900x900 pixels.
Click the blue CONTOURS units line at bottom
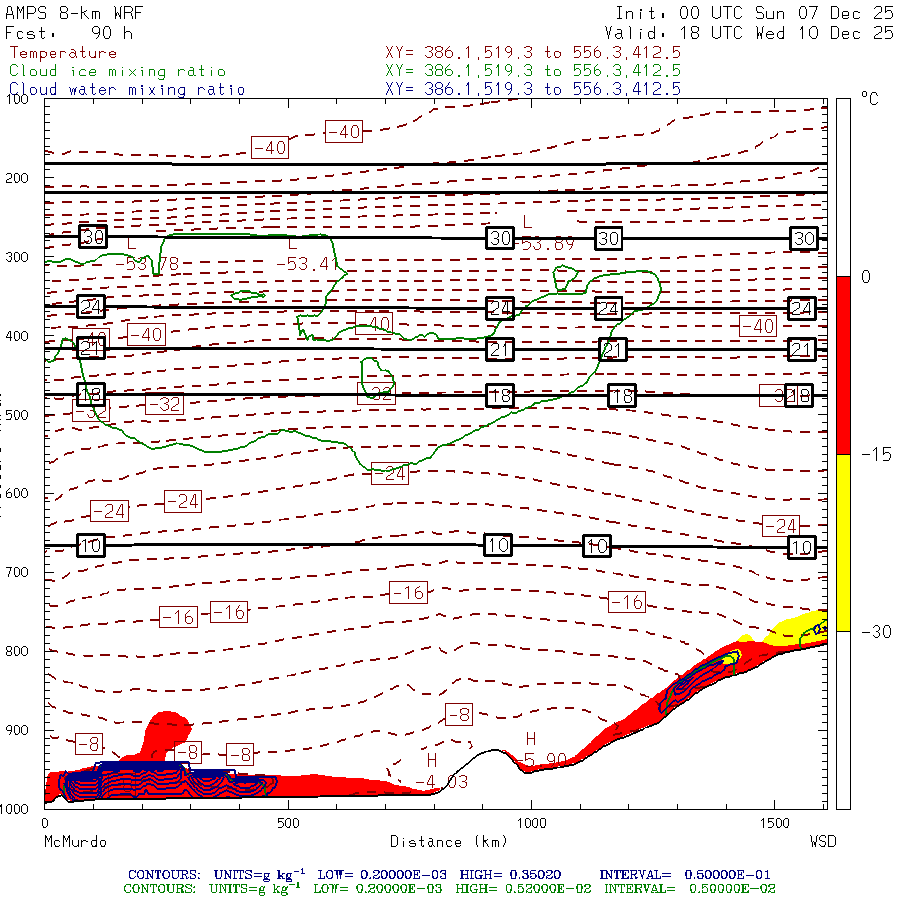pos(449,875)
